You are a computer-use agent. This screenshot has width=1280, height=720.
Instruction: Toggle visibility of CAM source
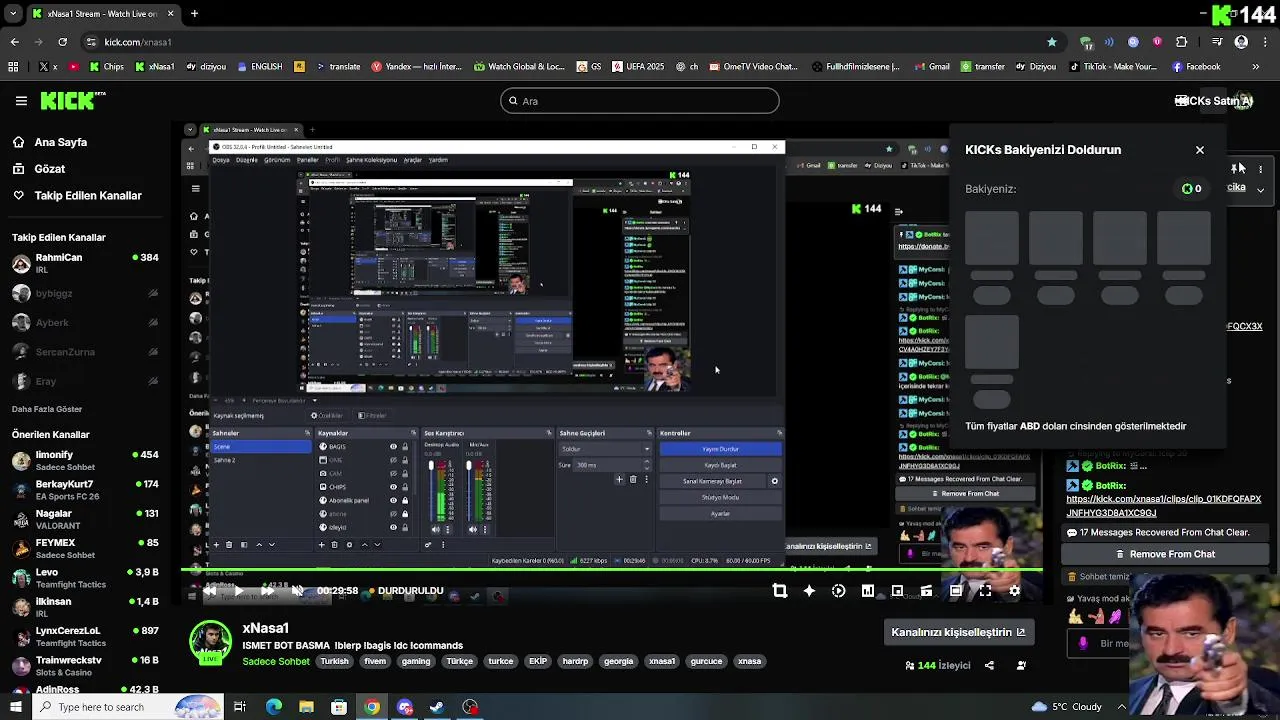[393, 473]
